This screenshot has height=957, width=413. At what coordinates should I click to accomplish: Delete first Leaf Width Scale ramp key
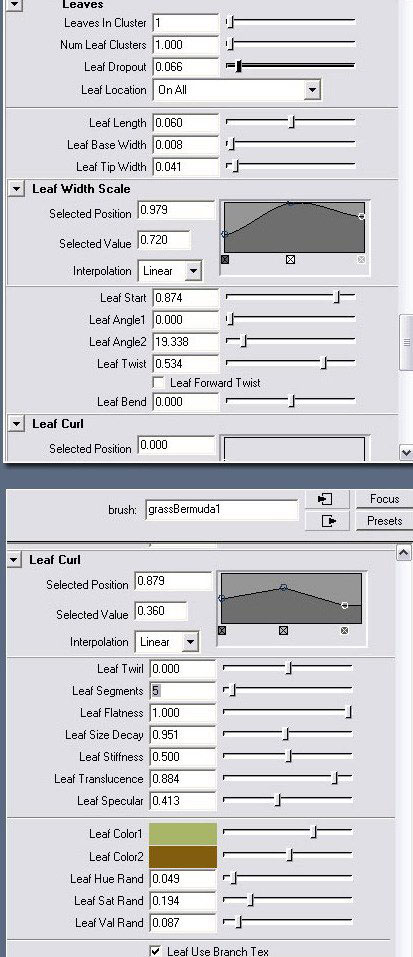(x=224, y=259)
